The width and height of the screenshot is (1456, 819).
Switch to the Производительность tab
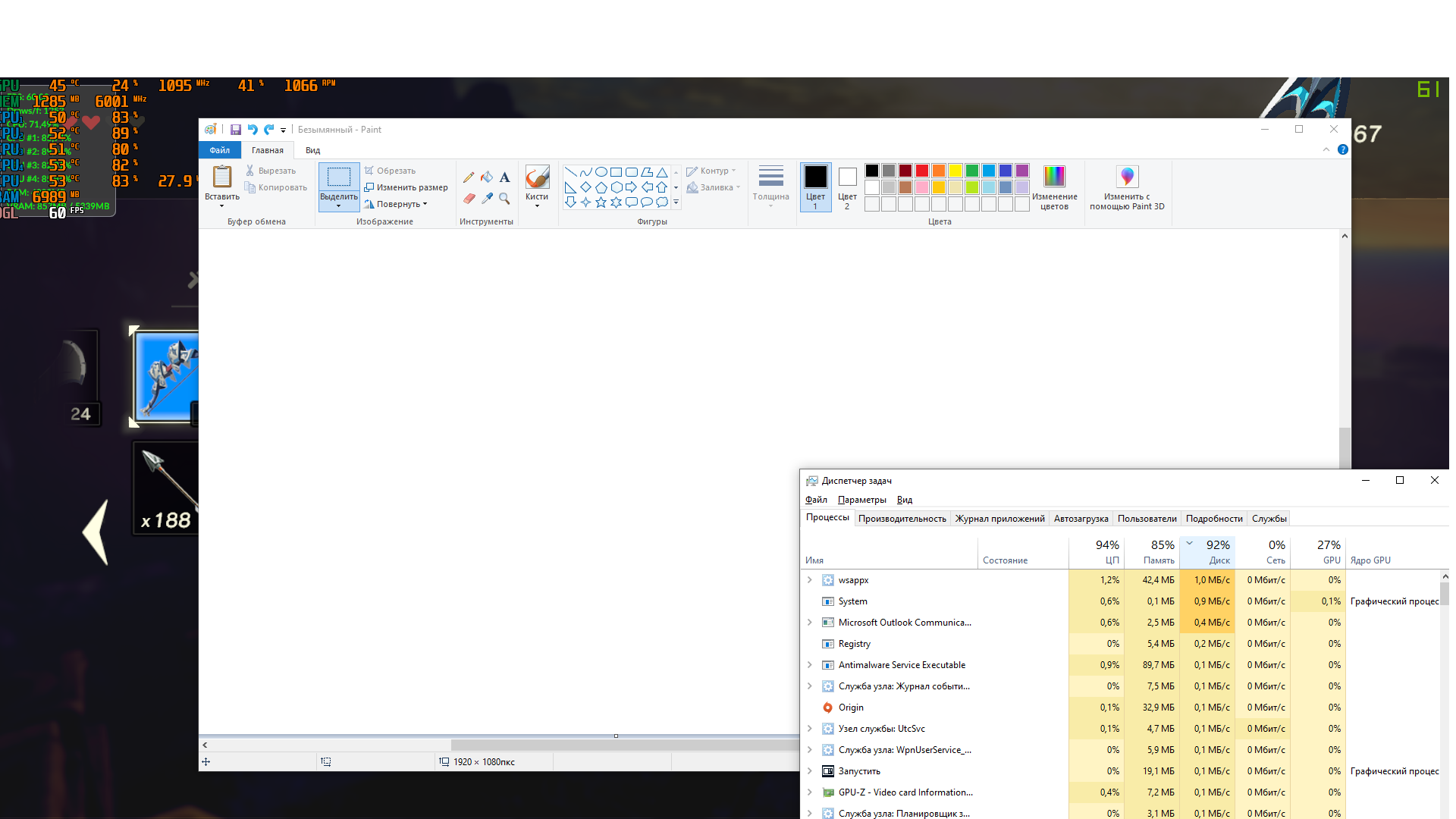(x=902, y=519)
